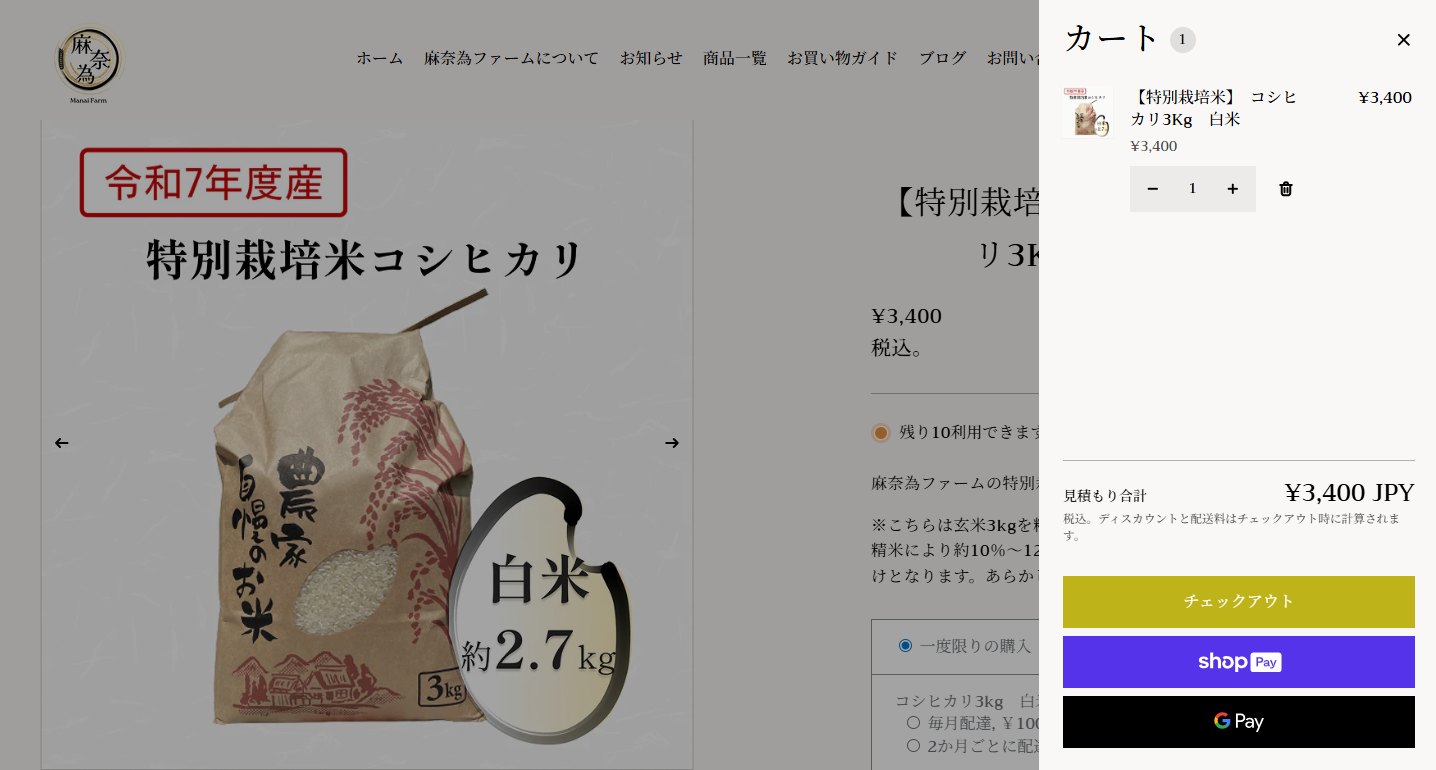1436x770 pixels.
Task: Select the 毎月配達 subscription radio option
Action: 913,722
